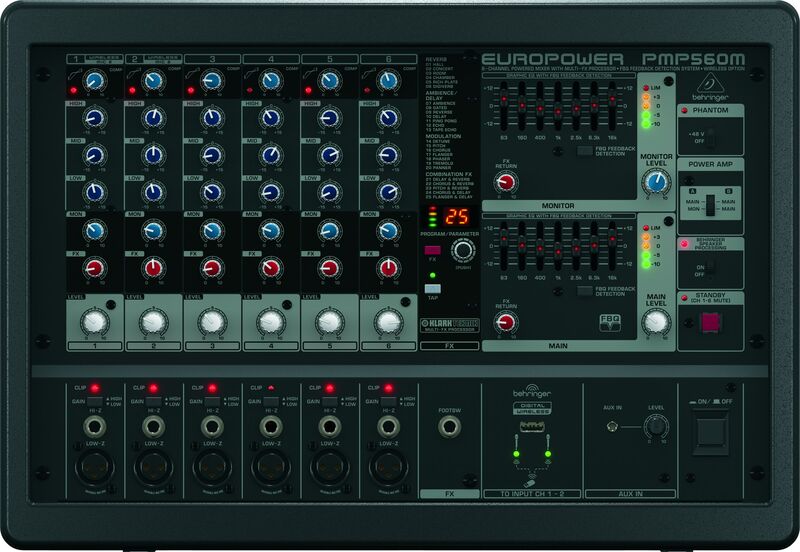Hit the red STANDBY mute button
The image size is (800, 552).
coord(710,322)
